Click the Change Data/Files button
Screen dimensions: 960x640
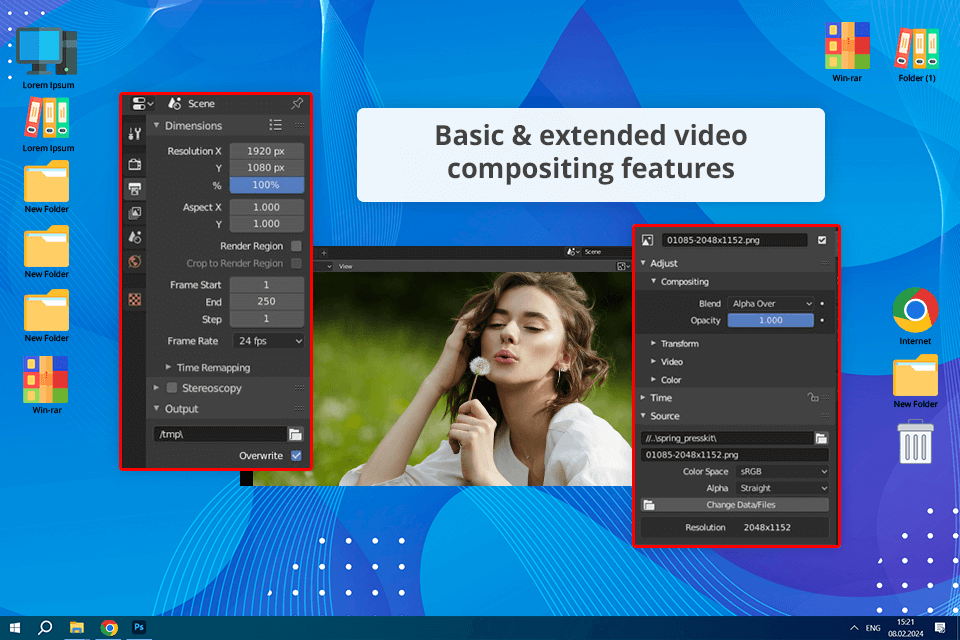click(x=740, y=505)
